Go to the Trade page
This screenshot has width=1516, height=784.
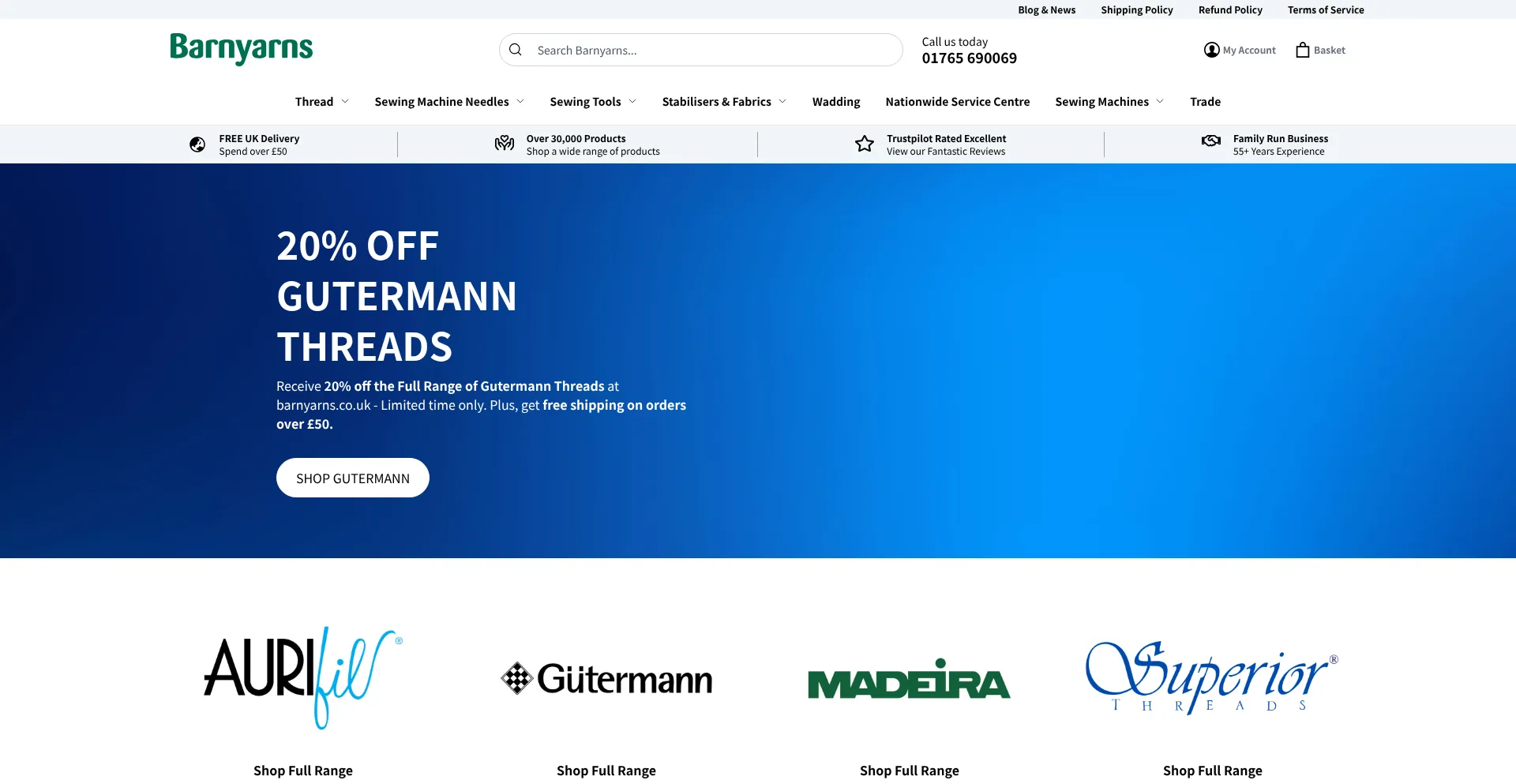tap(1205, 102)
